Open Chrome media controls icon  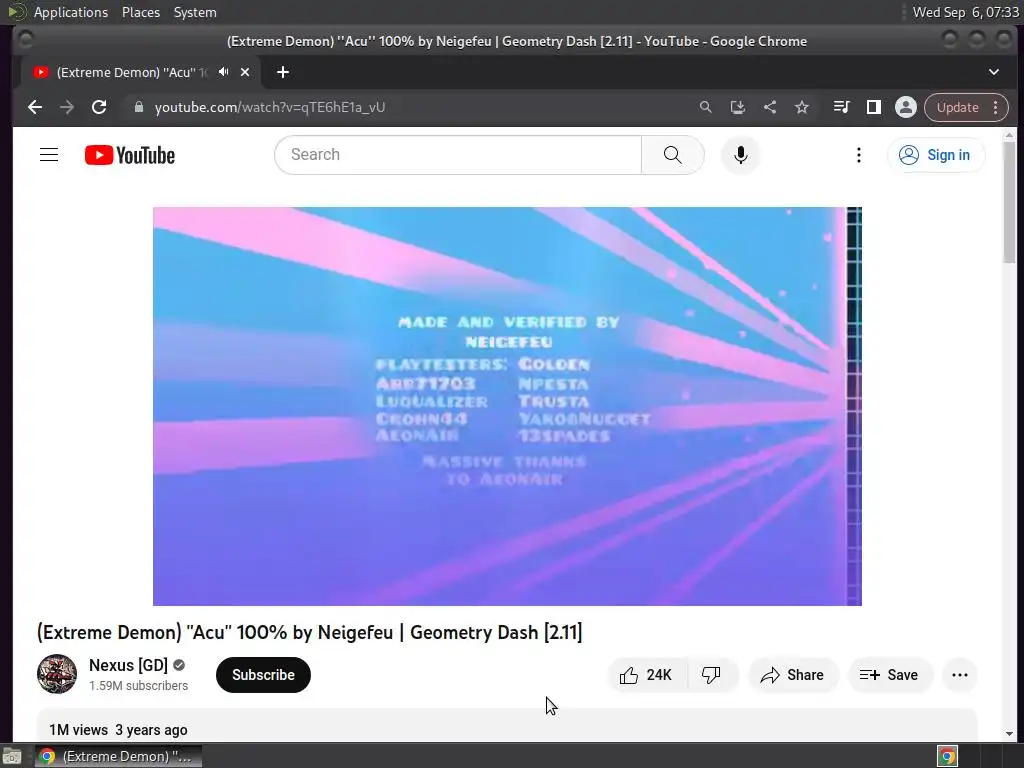[842, 107]
